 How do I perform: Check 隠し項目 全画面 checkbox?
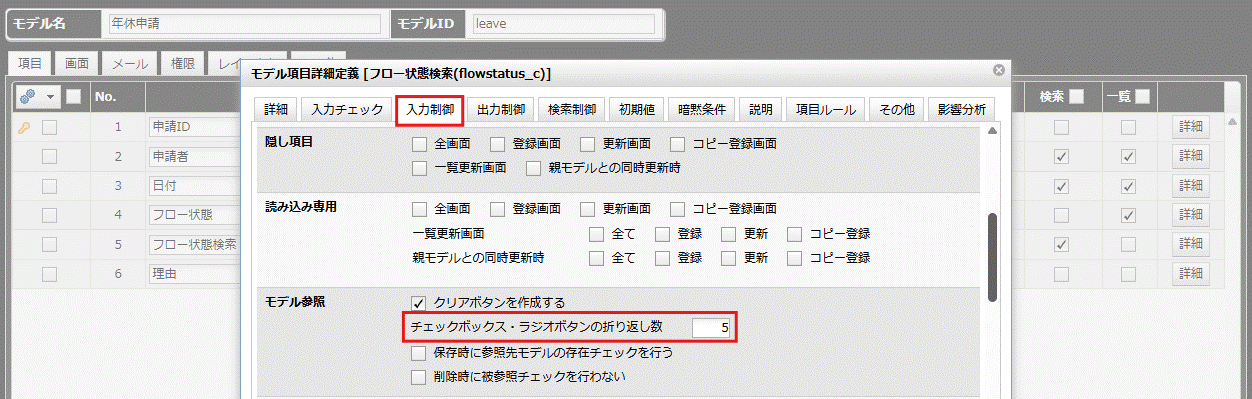click(x=419, y=144)
